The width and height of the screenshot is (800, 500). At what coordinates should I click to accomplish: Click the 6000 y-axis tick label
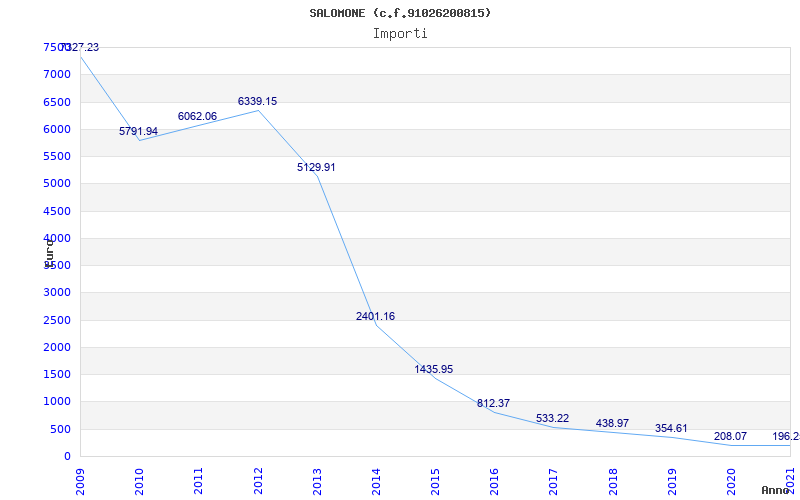57,129
